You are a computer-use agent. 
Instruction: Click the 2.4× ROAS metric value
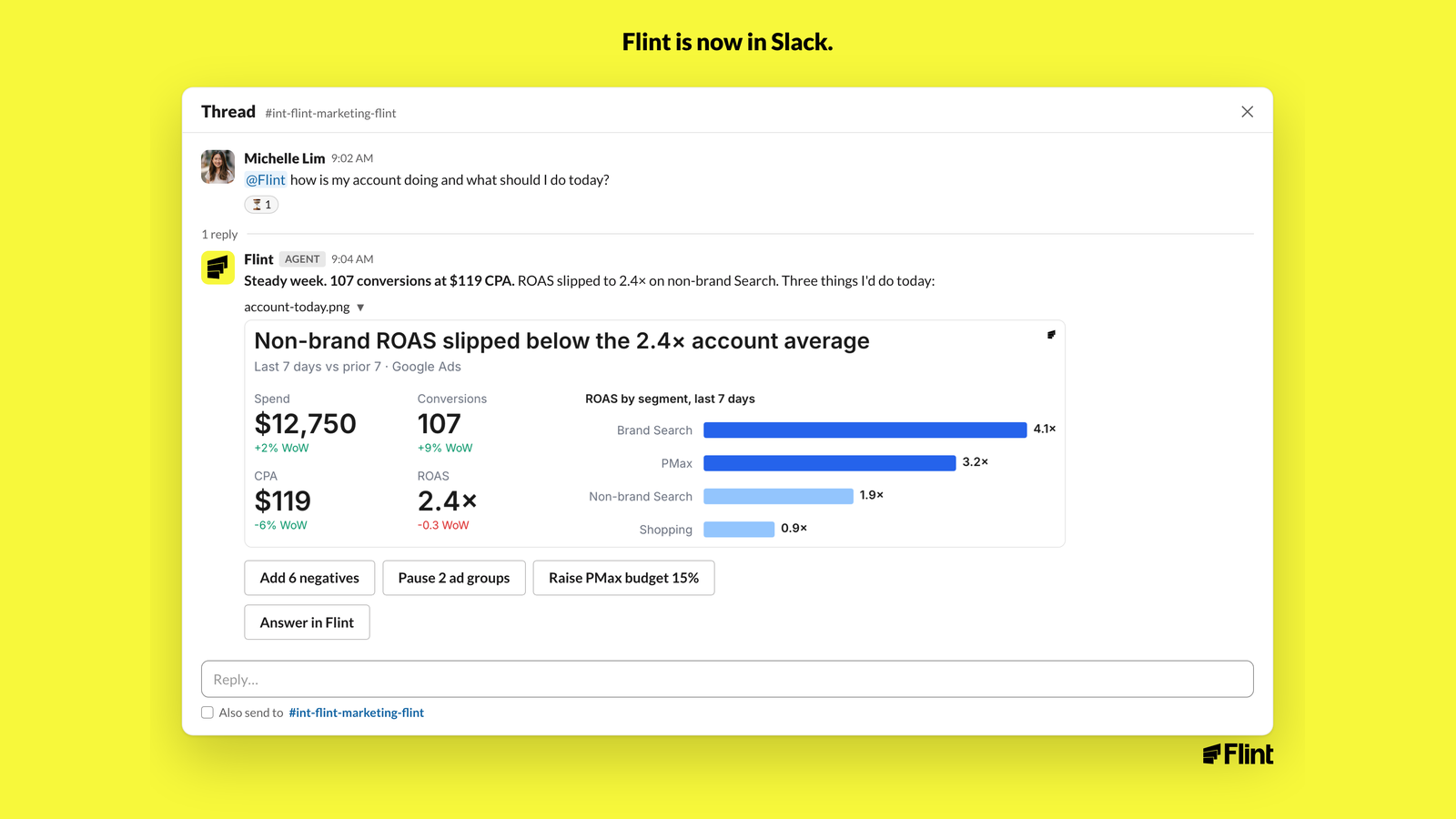[447, 501]
